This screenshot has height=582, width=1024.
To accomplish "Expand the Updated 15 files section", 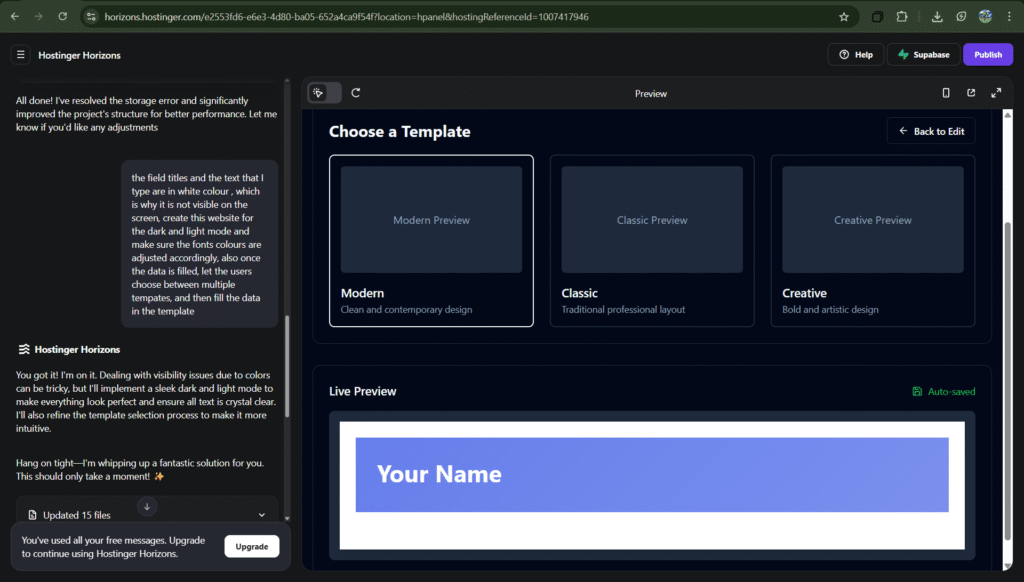I will [262, 515].
